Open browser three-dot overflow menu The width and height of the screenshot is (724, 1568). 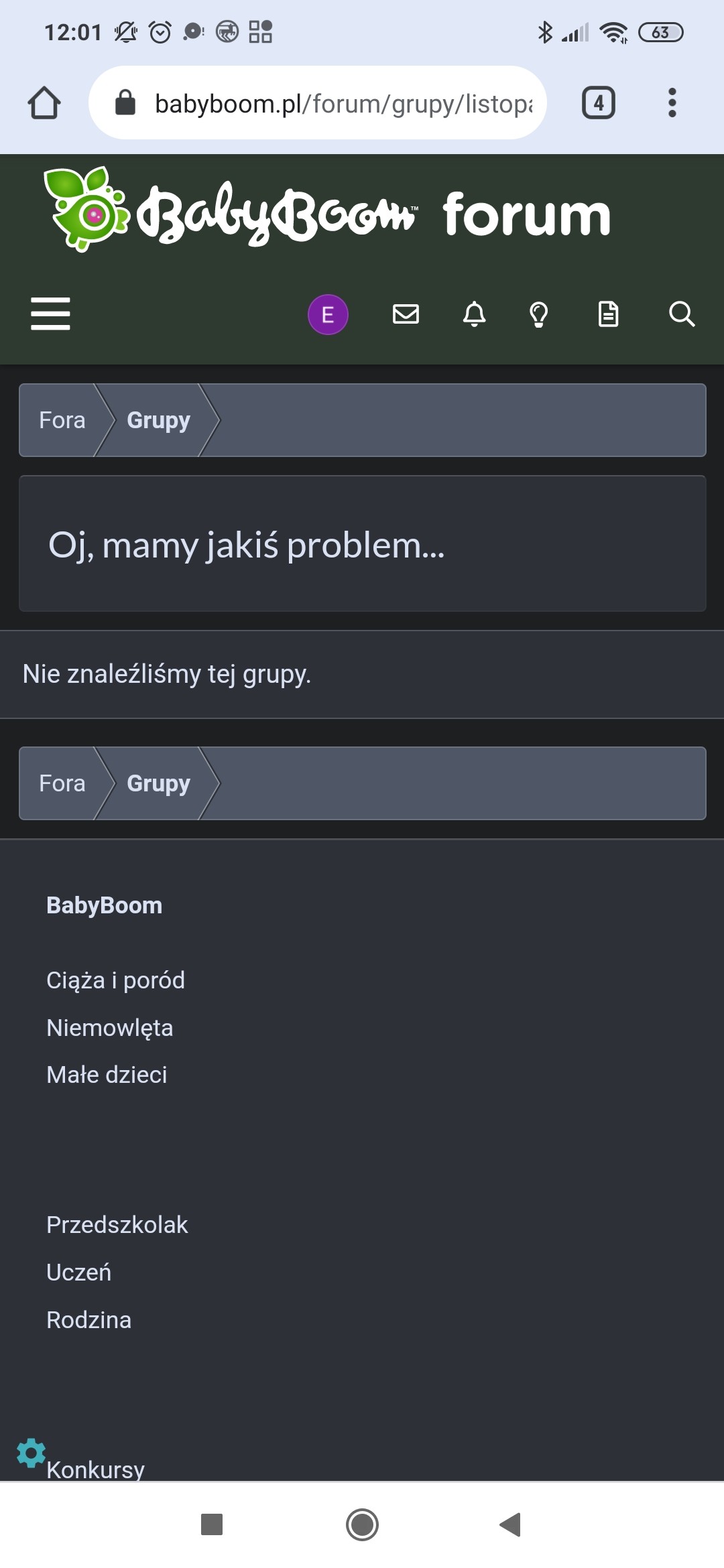pyautogui.click(x=672, y=103)
